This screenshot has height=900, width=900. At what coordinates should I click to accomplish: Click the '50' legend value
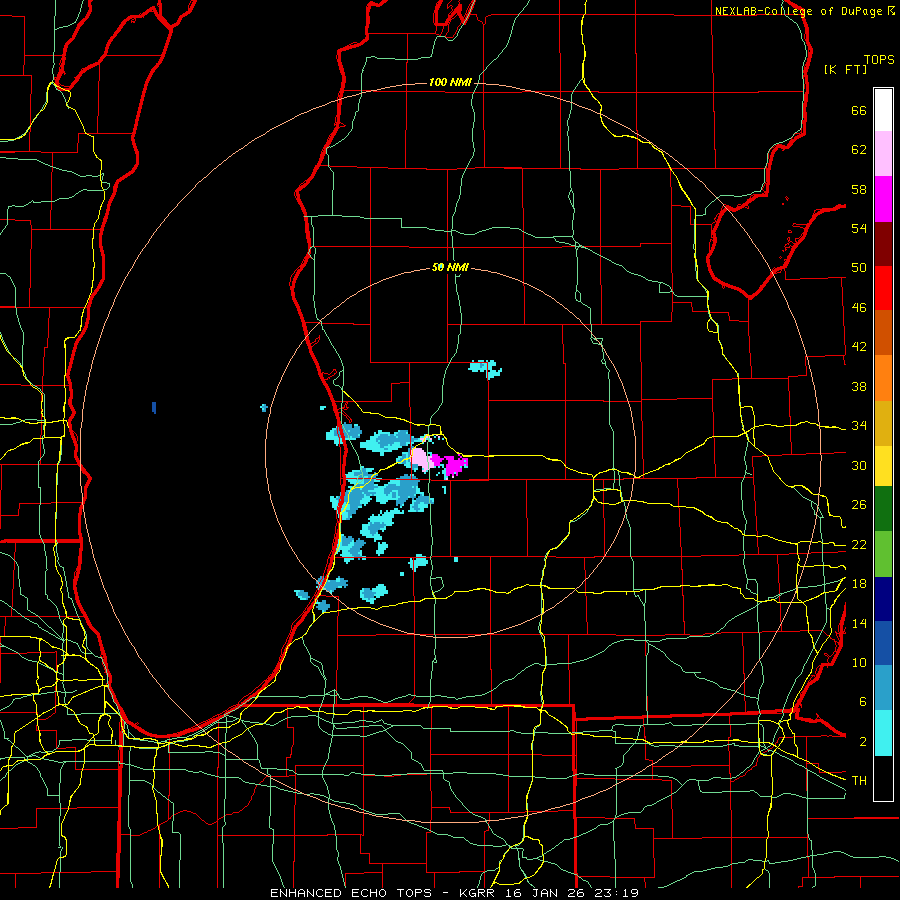(x=859, y=268)
